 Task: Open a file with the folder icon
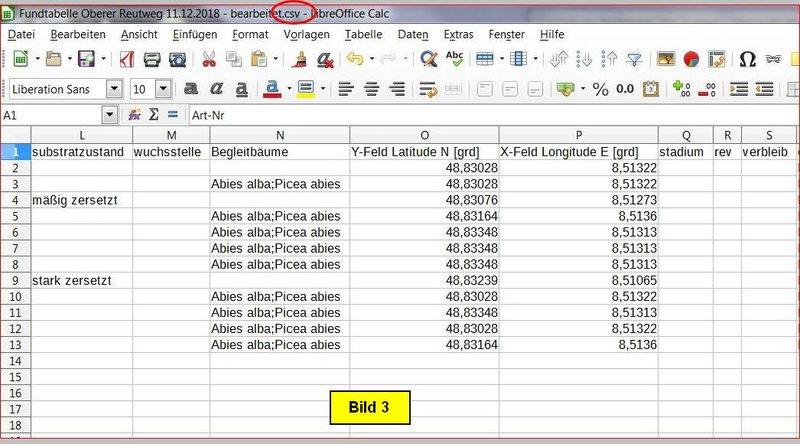tap(53, 59)
